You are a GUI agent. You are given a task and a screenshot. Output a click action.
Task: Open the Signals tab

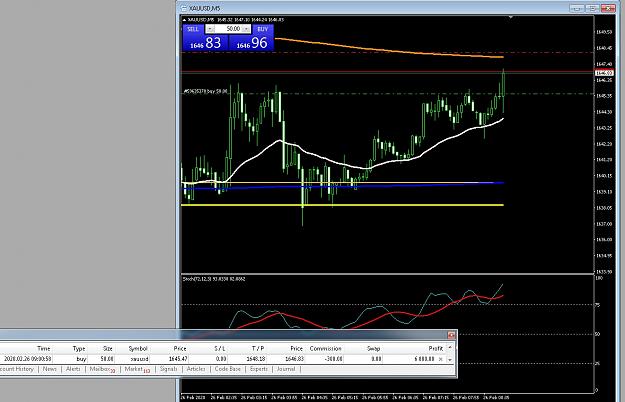(x=168, y=369)
